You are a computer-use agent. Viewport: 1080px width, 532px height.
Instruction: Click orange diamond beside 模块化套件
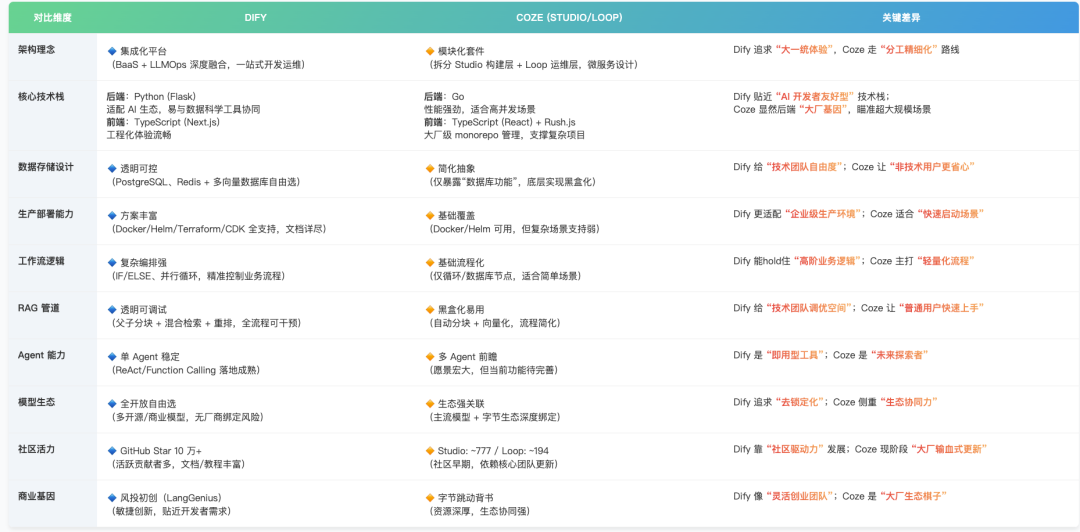coord(430,51)
